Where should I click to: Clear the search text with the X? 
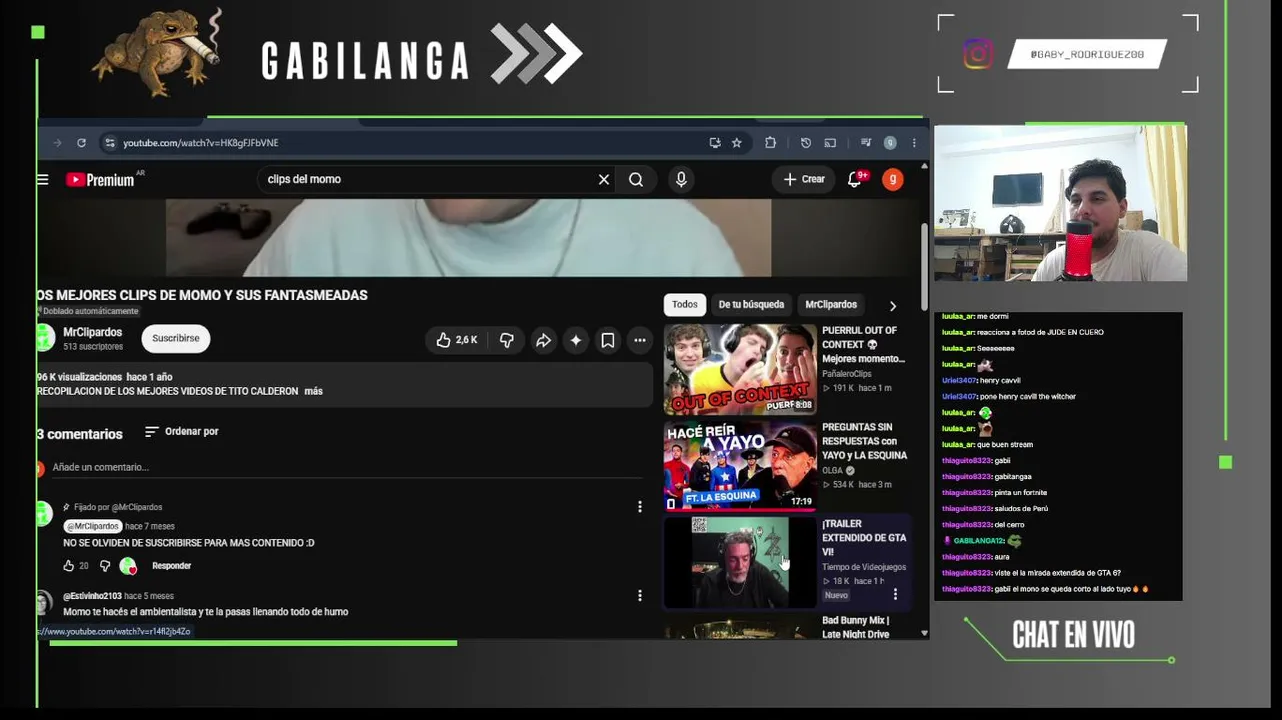click(x=604, y=180)
